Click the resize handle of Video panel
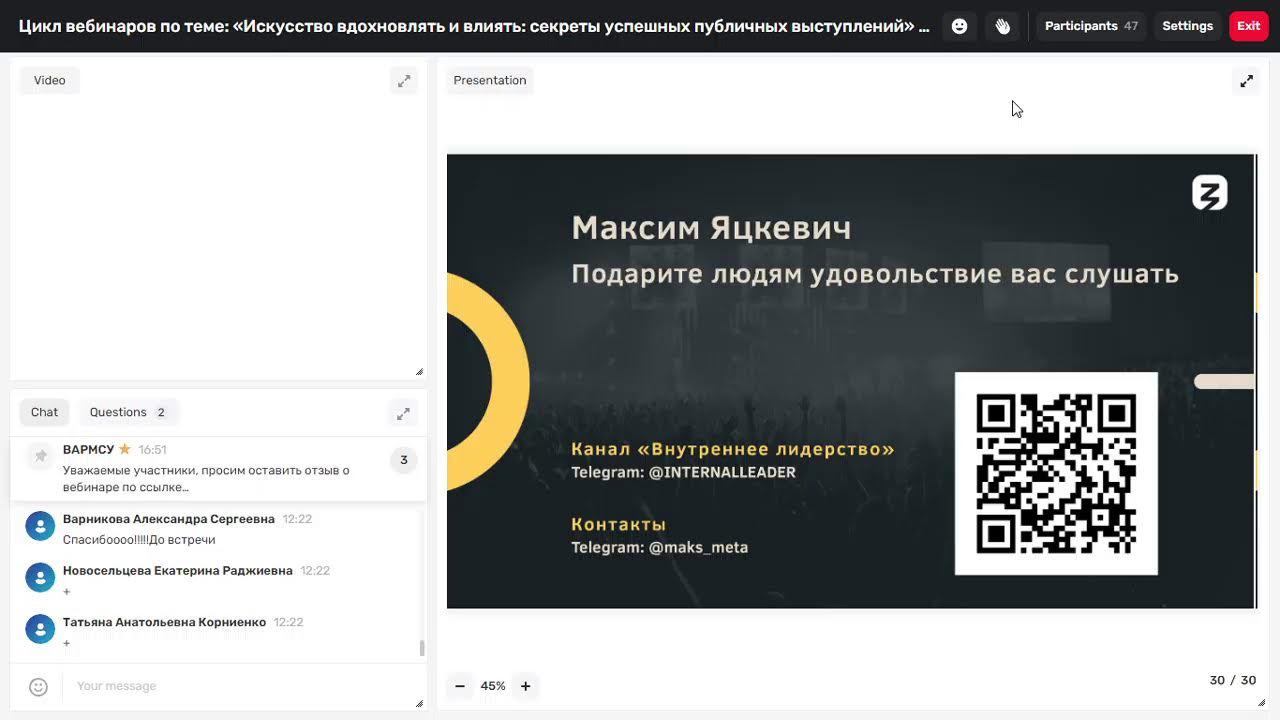Viewport: 1280px width, 720px height. (419, 372)
